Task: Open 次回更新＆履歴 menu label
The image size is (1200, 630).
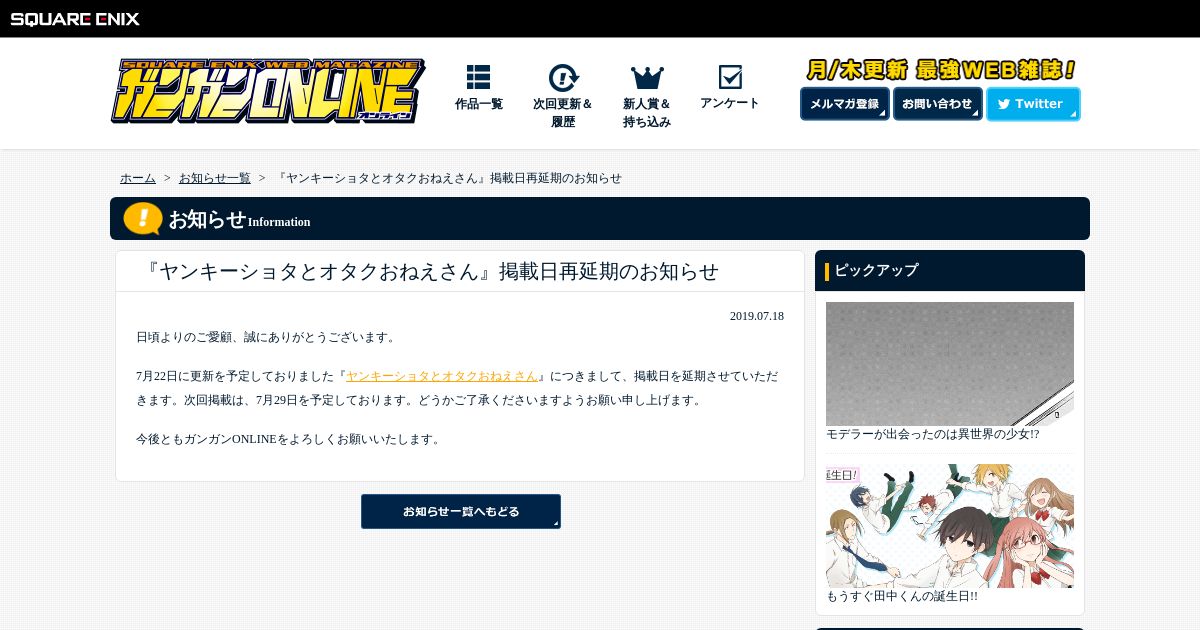Action: 563,113
